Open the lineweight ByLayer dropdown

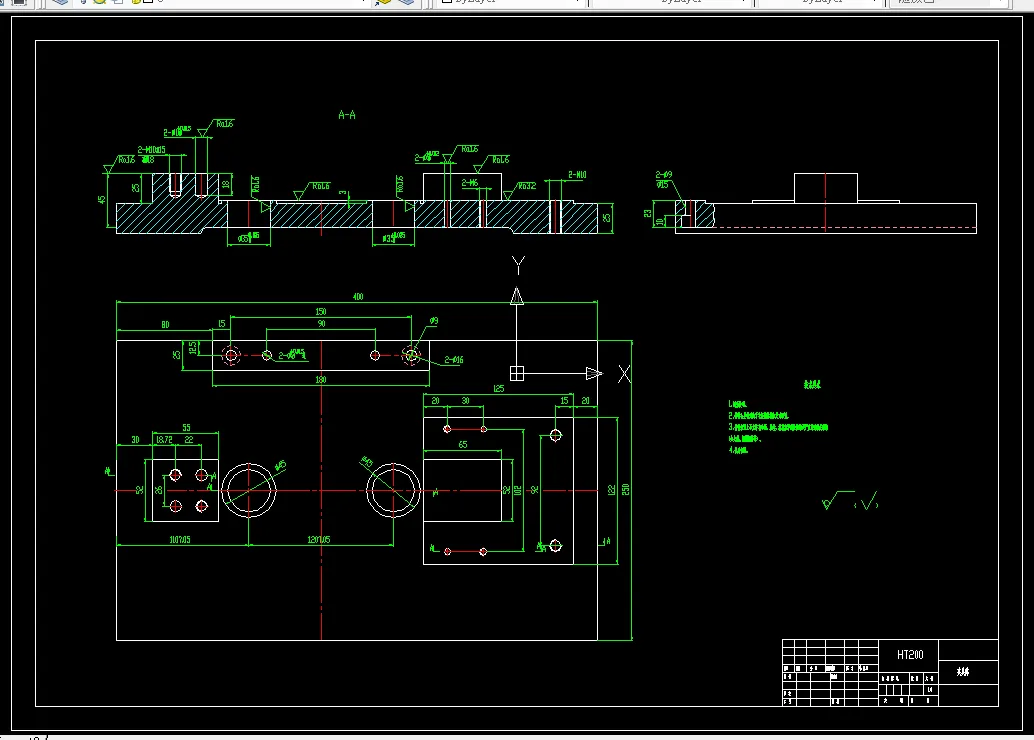pos(821,2)
